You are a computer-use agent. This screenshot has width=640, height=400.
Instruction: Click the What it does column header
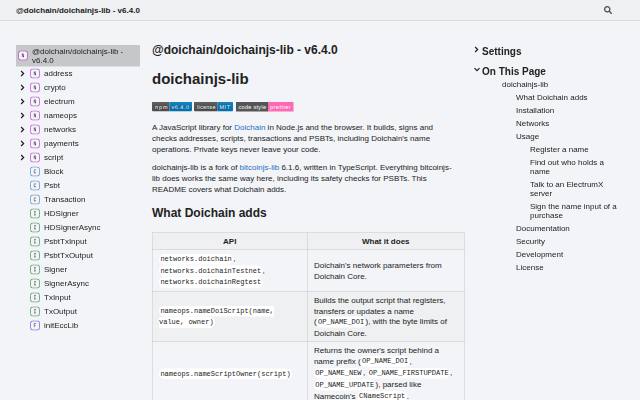click(x=386, y=241)
